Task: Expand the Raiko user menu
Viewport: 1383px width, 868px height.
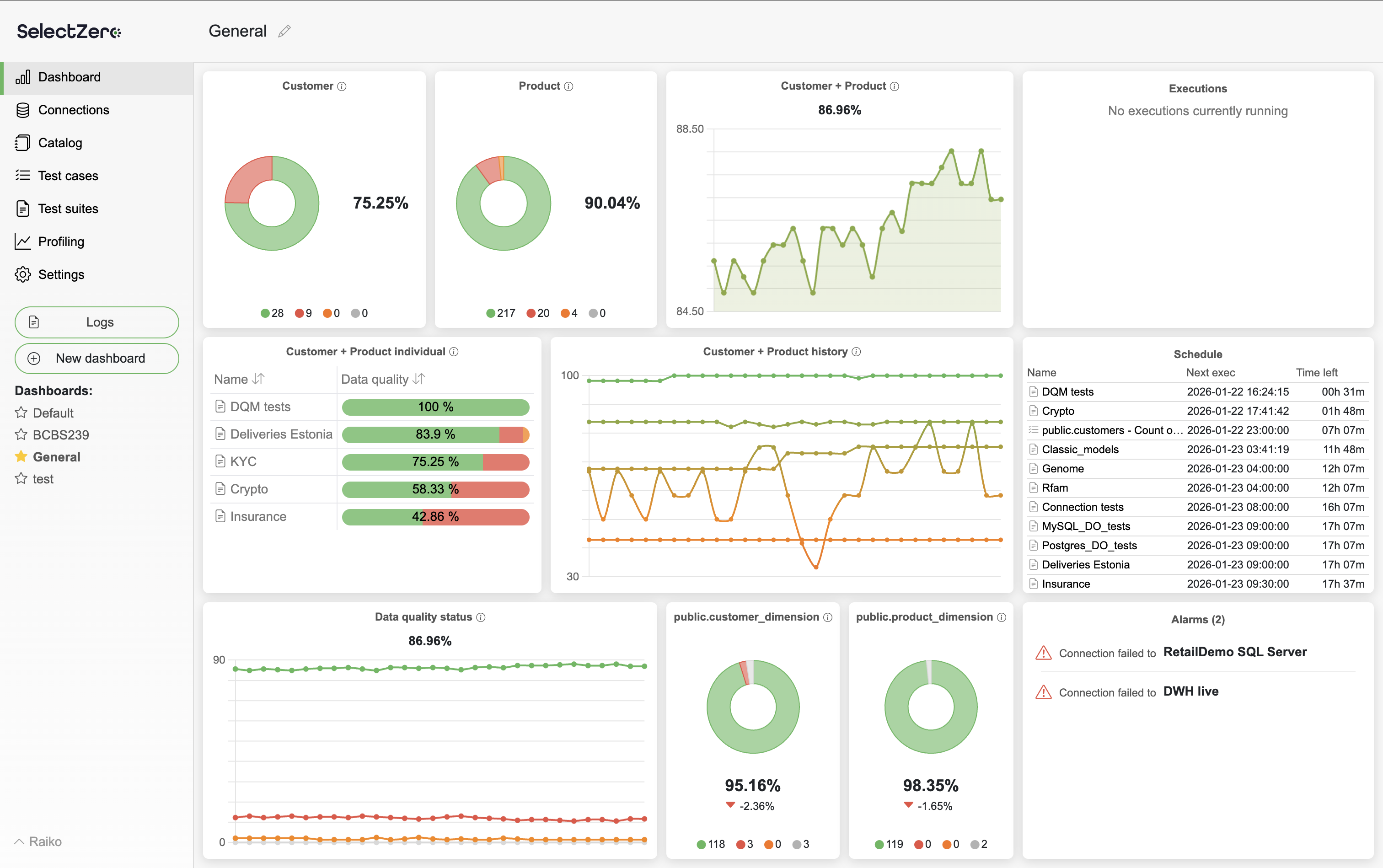Action: (x=38, y=841)
